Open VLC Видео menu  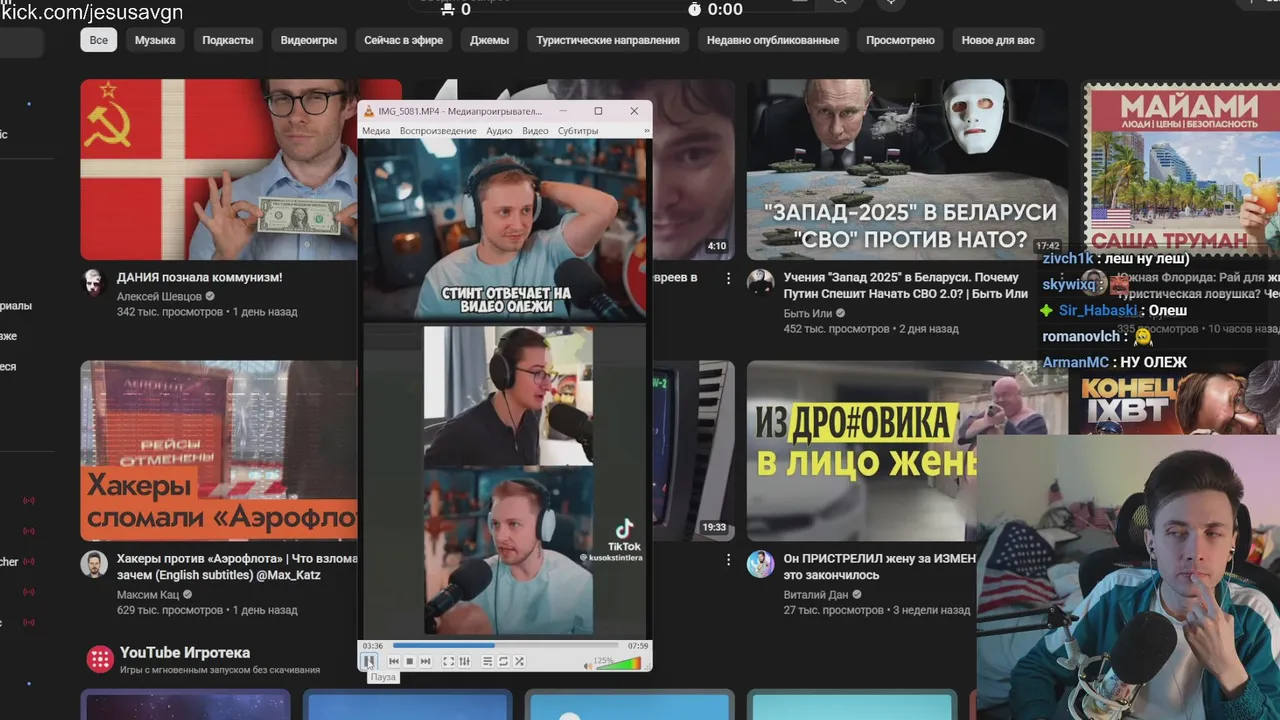tap(535, 131)
